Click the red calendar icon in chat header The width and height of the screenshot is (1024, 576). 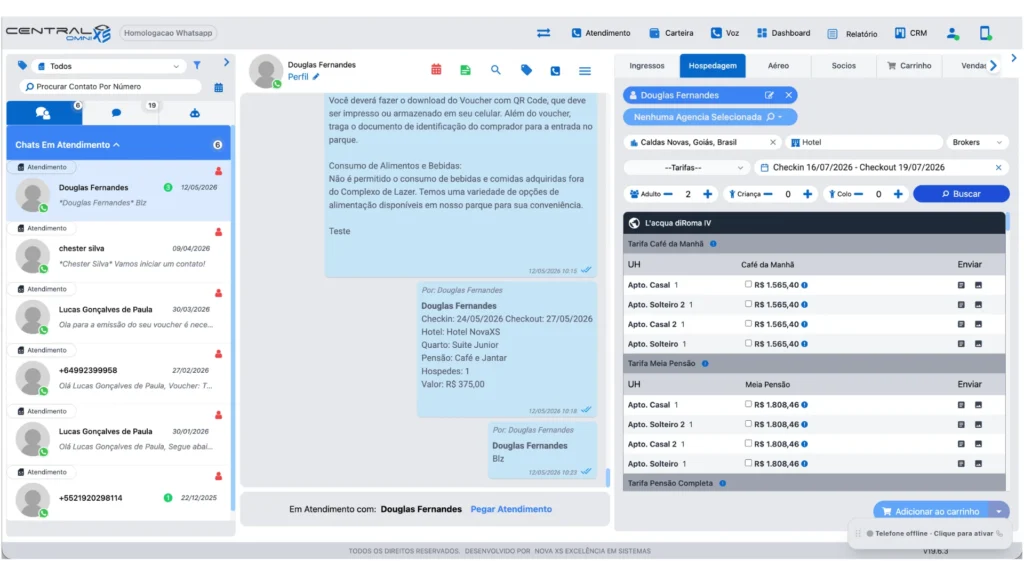click(436, 69)
